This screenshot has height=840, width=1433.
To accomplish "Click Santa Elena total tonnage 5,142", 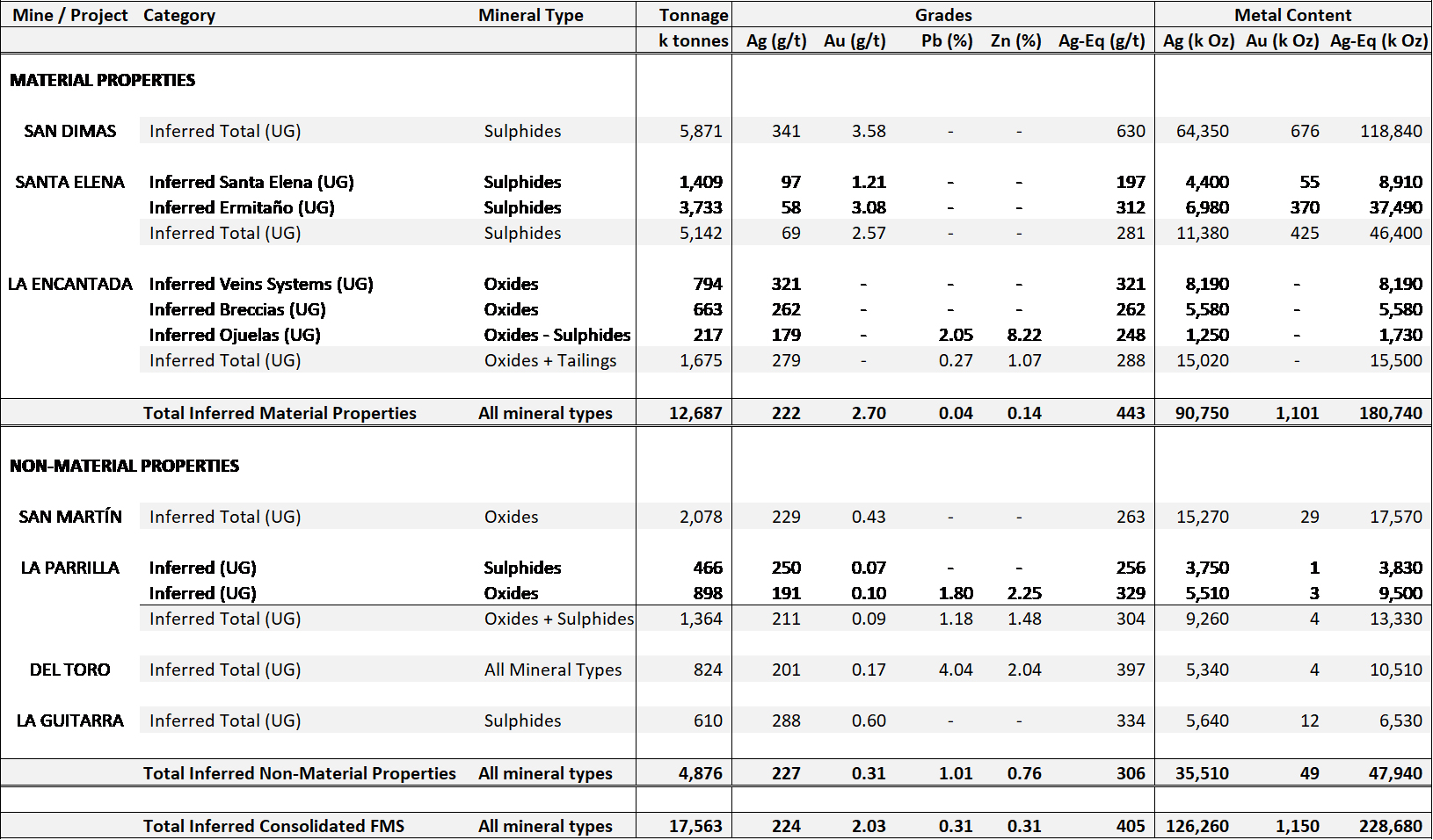I will coord(701,233).
